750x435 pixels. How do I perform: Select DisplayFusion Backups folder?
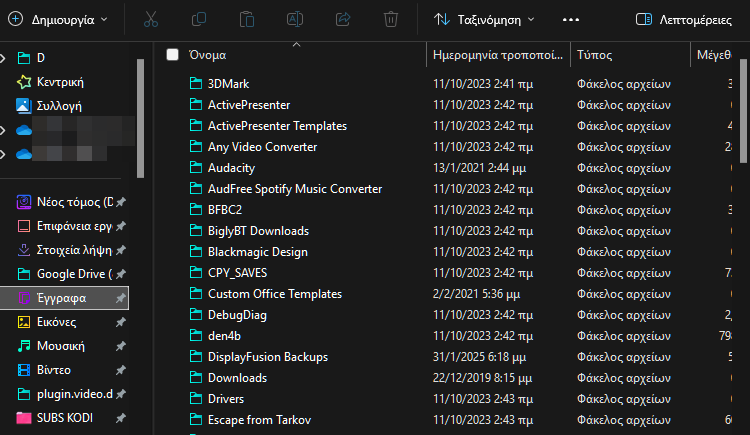click(x=268, y=357)
